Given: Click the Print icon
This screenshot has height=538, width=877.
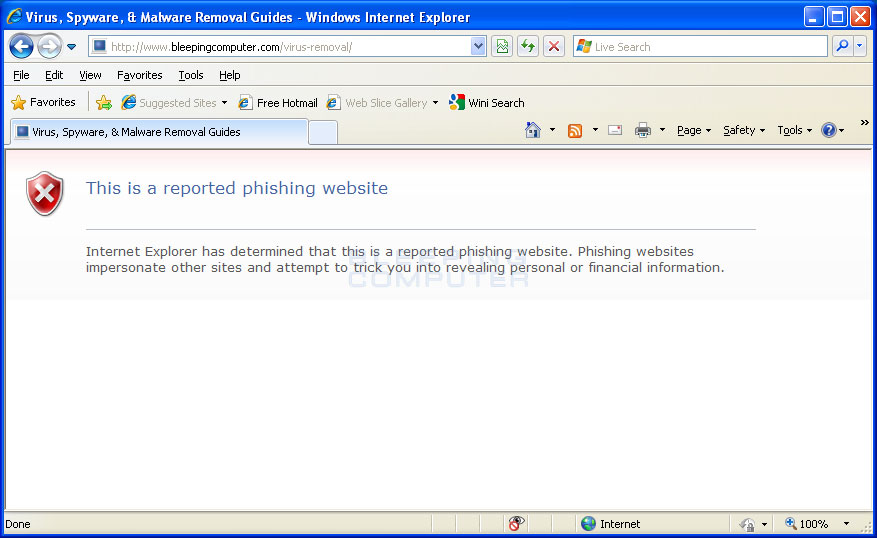Looking at the screenshot, I should pos(643,130).
